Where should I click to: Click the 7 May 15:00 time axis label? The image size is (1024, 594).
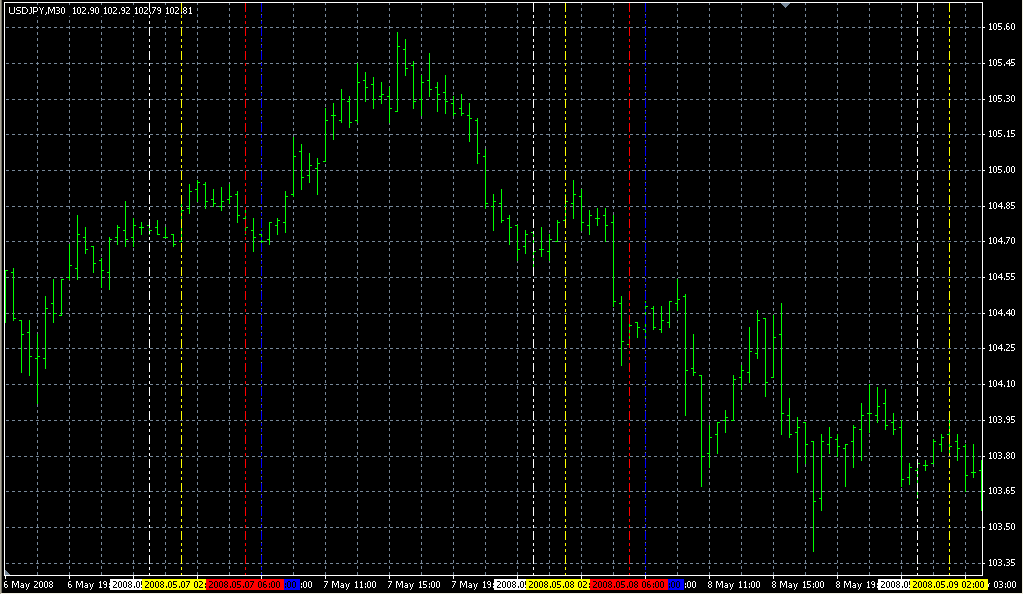(415, 584)
